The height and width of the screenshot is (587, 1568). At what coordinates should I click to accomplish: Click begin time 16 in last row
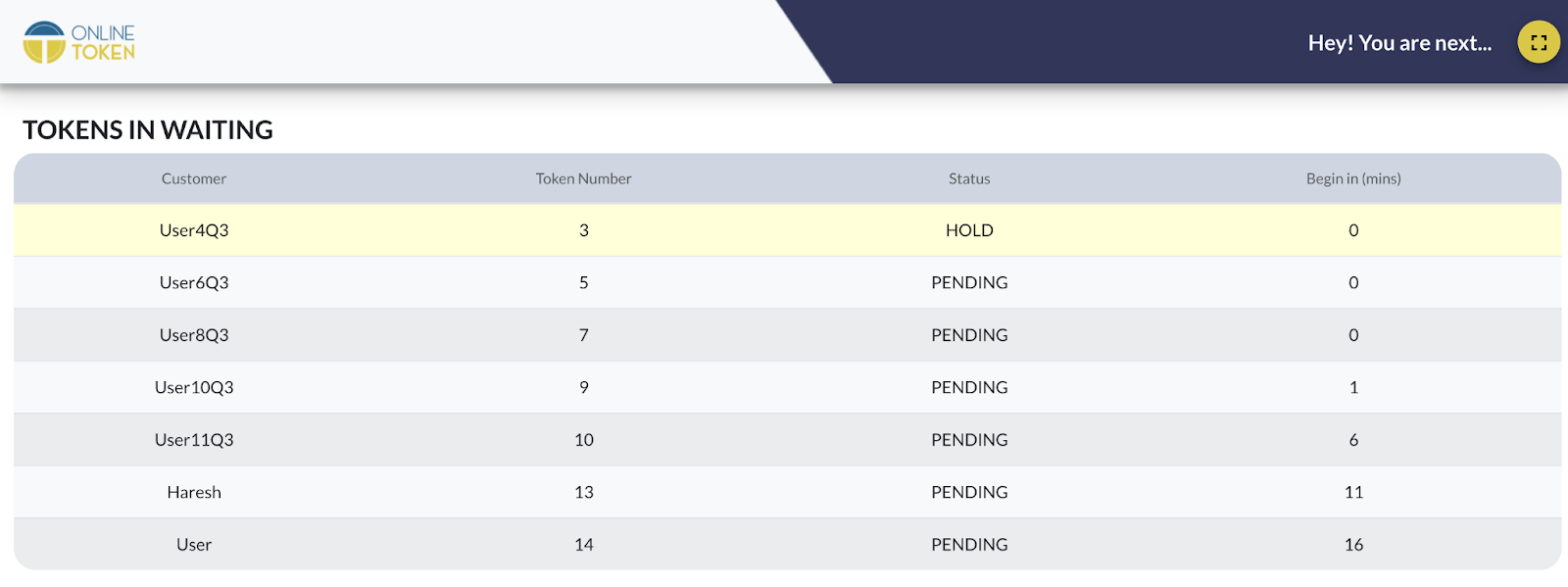tap(1353, 545)
